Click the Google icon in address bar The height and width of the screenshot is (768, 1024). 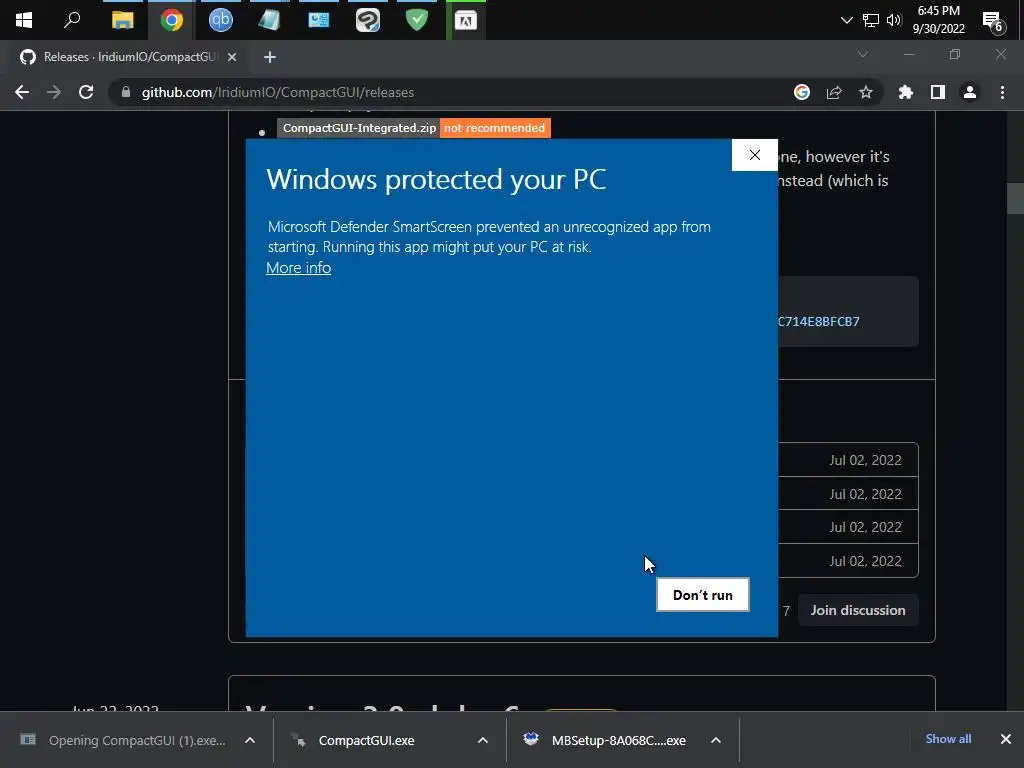(802, 92)
